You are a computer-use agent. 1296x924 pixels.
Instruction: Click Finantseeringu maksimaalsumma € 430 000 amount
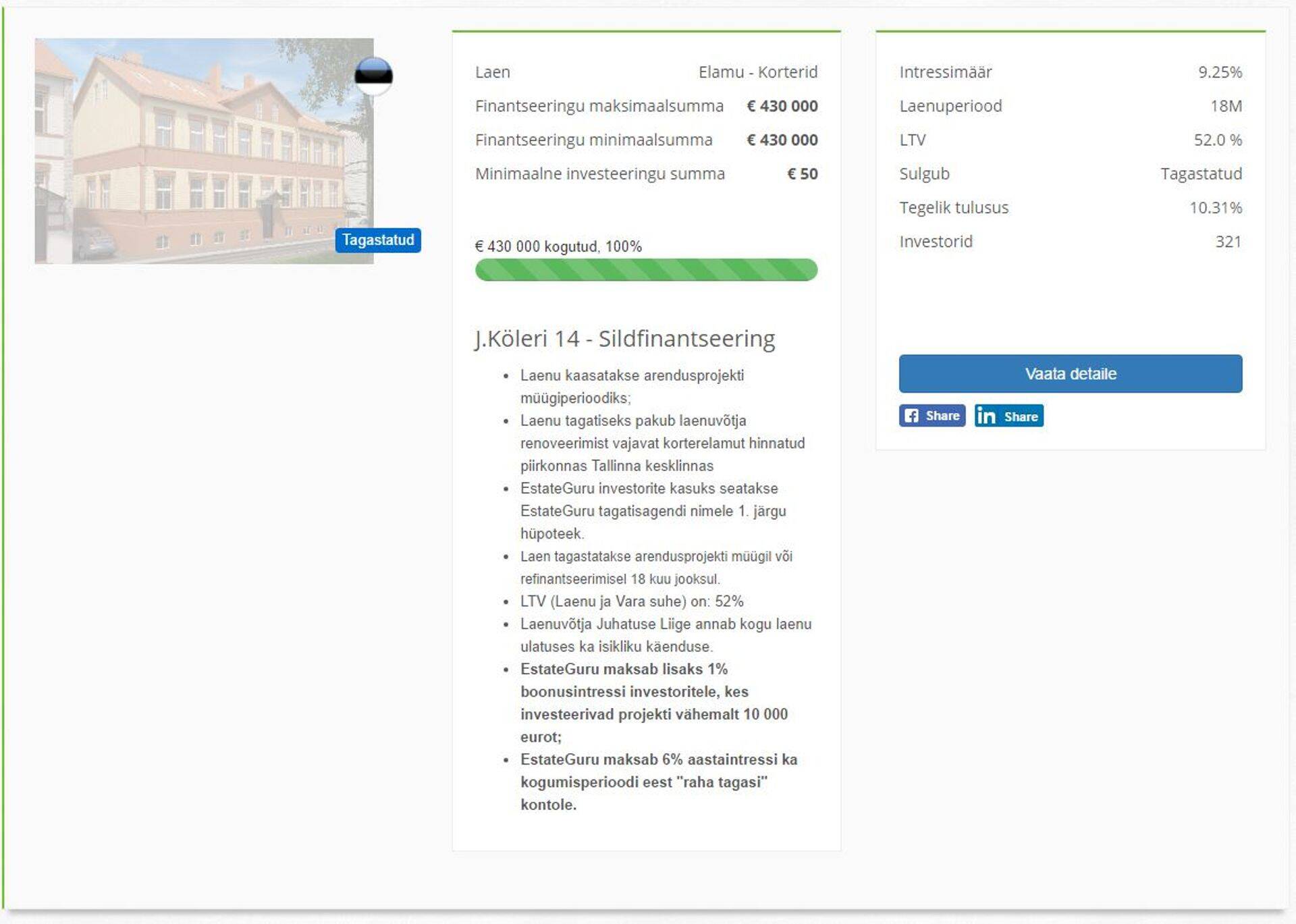pyautogui.click(x=782, y=106)
